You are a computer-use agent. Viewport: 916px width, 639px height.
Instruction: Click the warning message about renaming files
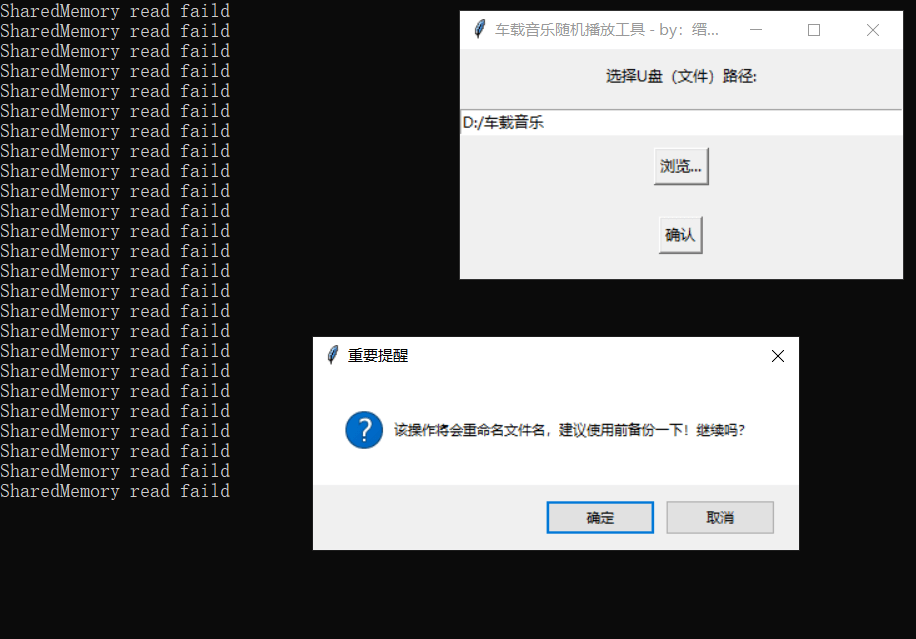570,430
